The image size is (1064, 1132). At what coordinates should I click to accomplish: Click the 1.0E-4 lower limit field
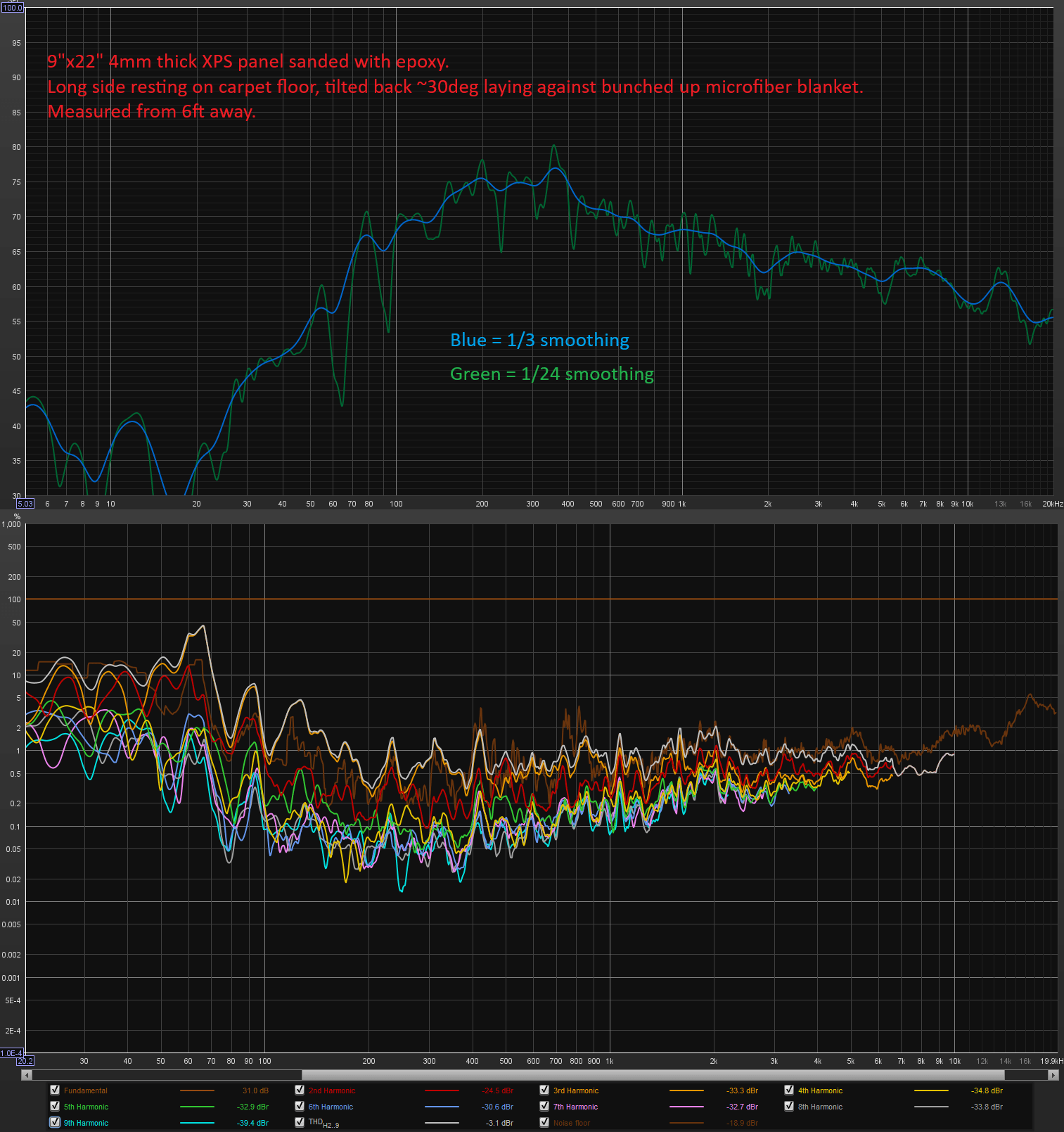click(11, 1053)
